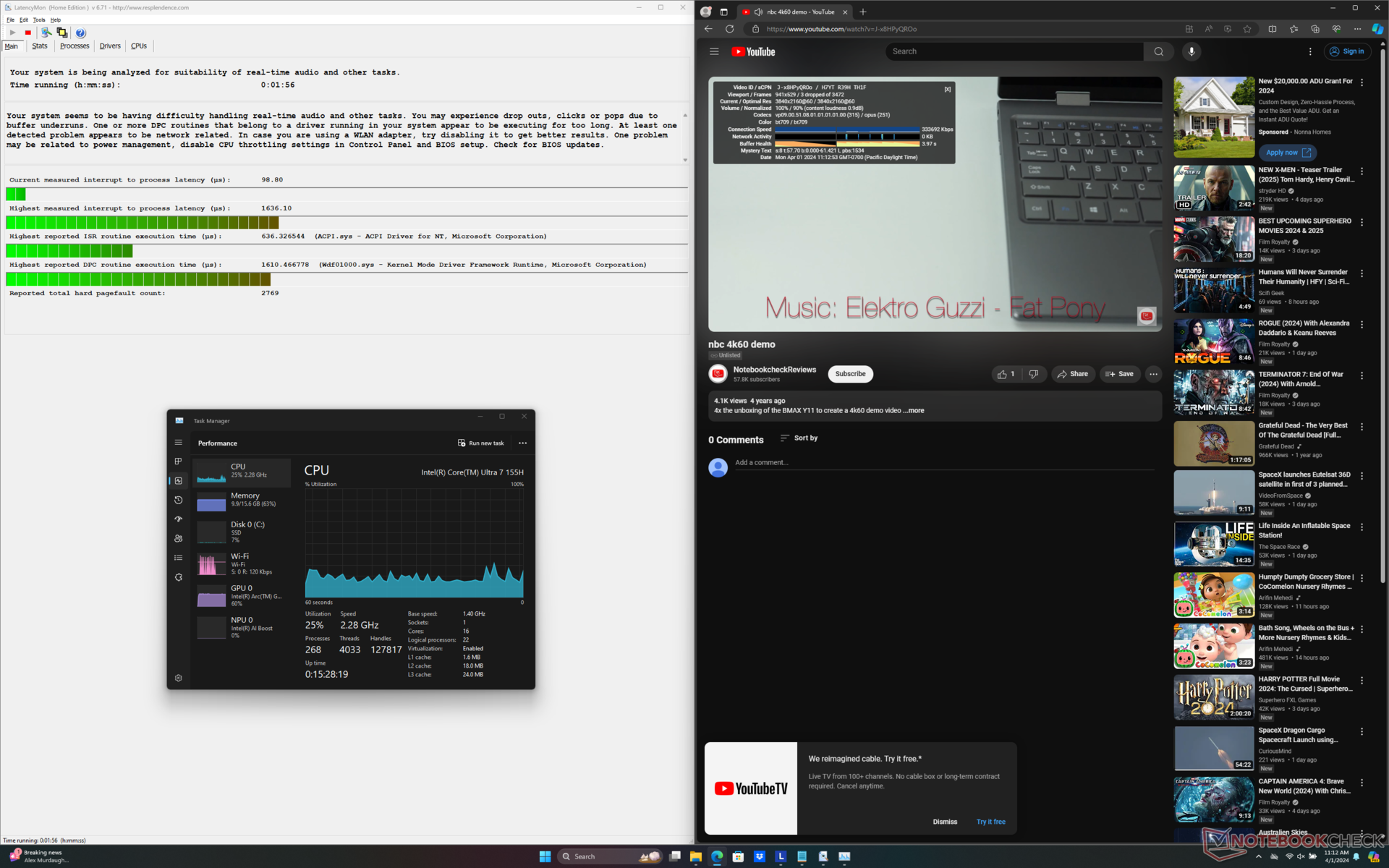Click YouTube search magnifier button
This screenshot has width=1389, height=868.
coord(1158,51)
